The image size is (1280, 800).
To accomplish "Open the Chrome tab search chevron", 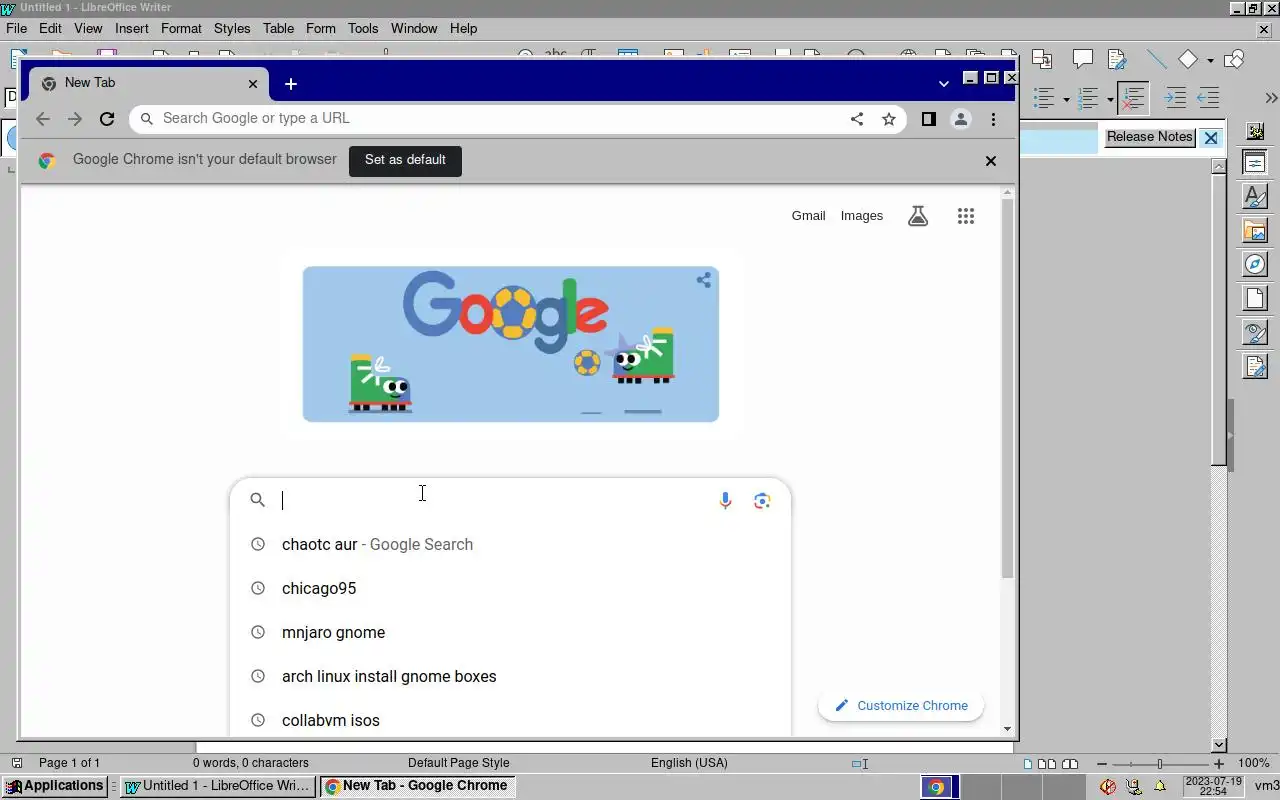I will click(943, 84).
